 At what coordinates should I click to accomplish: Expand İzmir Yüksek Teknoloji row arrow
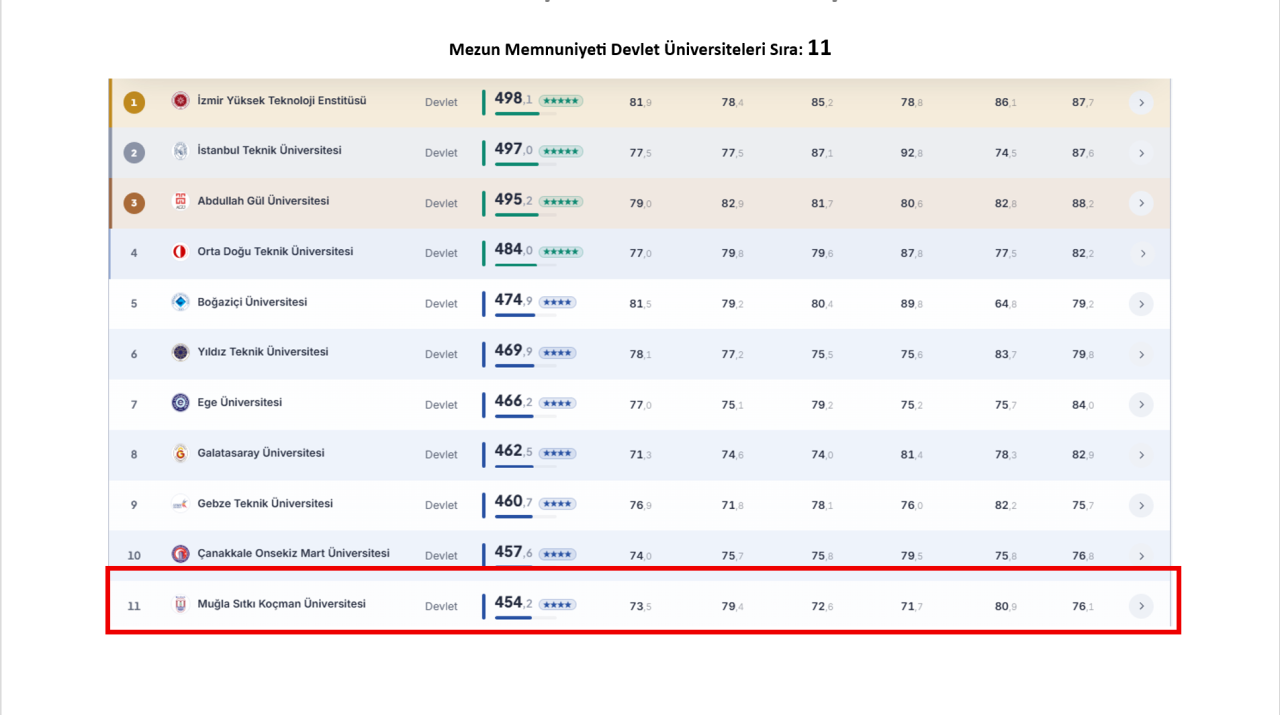click(1141, 102)
